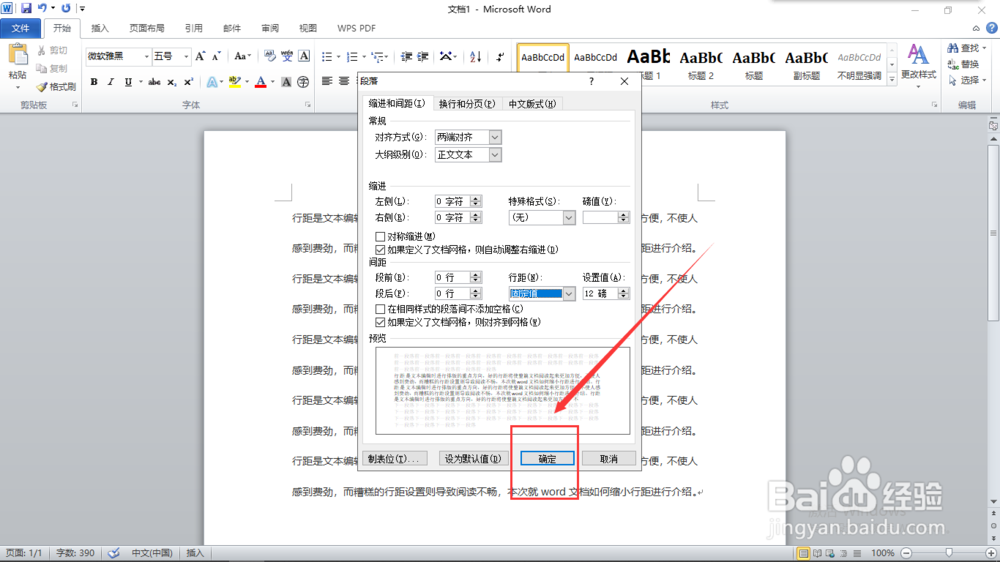This screenshot has height=562, width=1000.
Task: Click the character shading icon
Action: point(286,82)
